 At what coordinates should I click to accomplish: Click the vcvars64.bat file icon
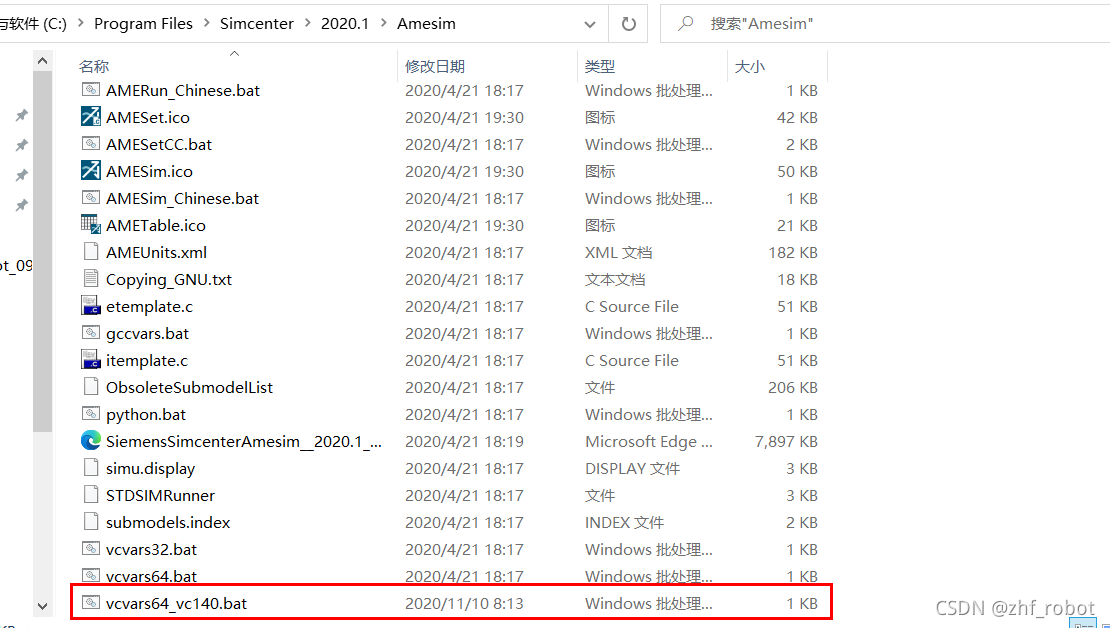pyautogui.click(x=91, y=576)
